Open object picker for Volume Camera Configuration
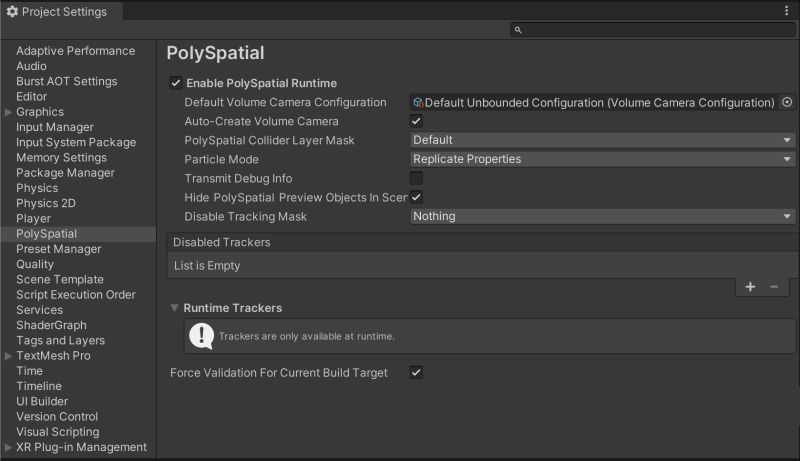The width and height of the screenshot is (800, 461). (787, 103)
